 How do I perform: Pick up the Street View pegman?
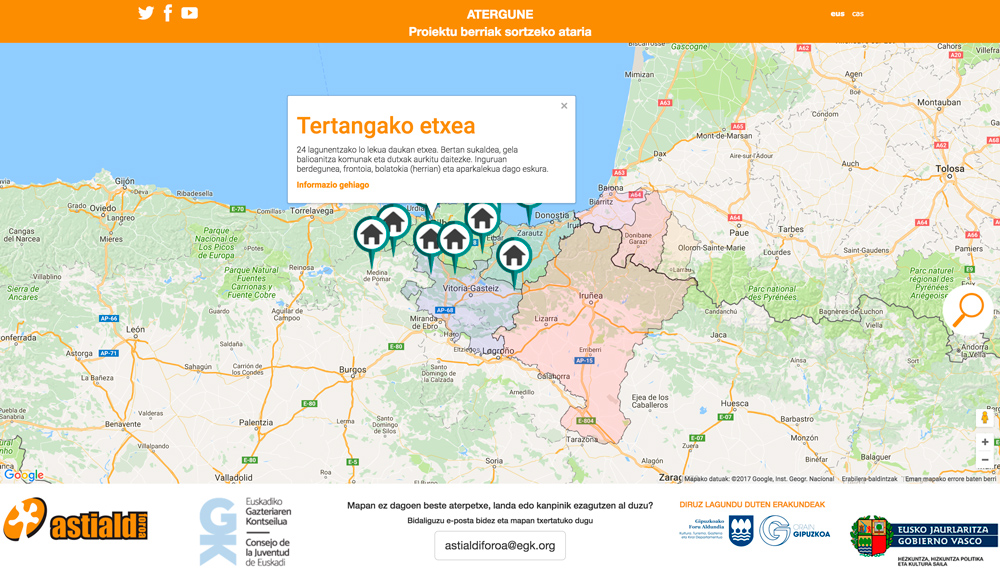pos(985,418)
